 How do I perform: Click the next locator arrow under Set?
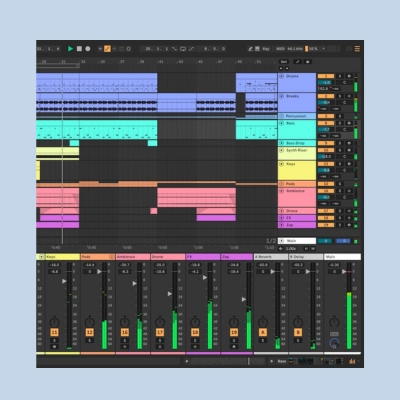coord(287,68)
